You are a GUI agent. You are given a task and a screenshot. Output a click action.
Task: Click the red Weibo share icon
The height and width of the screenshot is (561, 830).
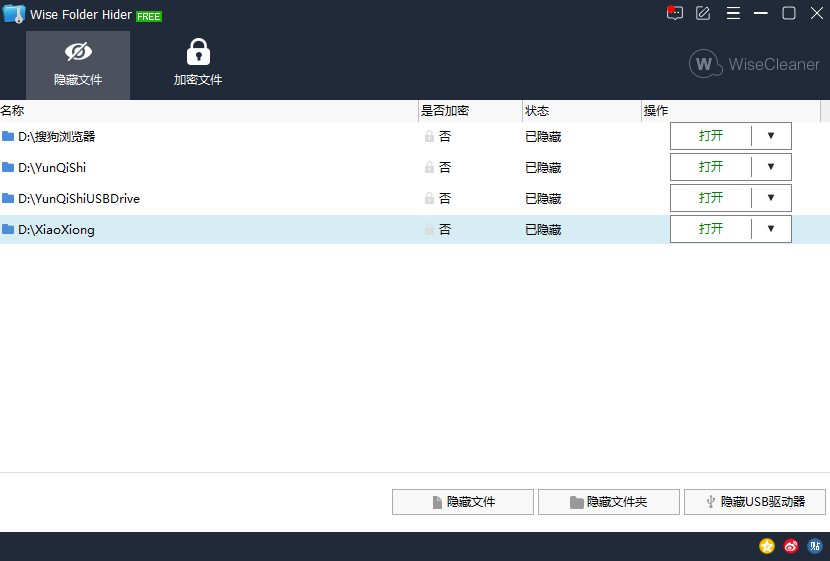pyautogui.click(x=791, y=546)
